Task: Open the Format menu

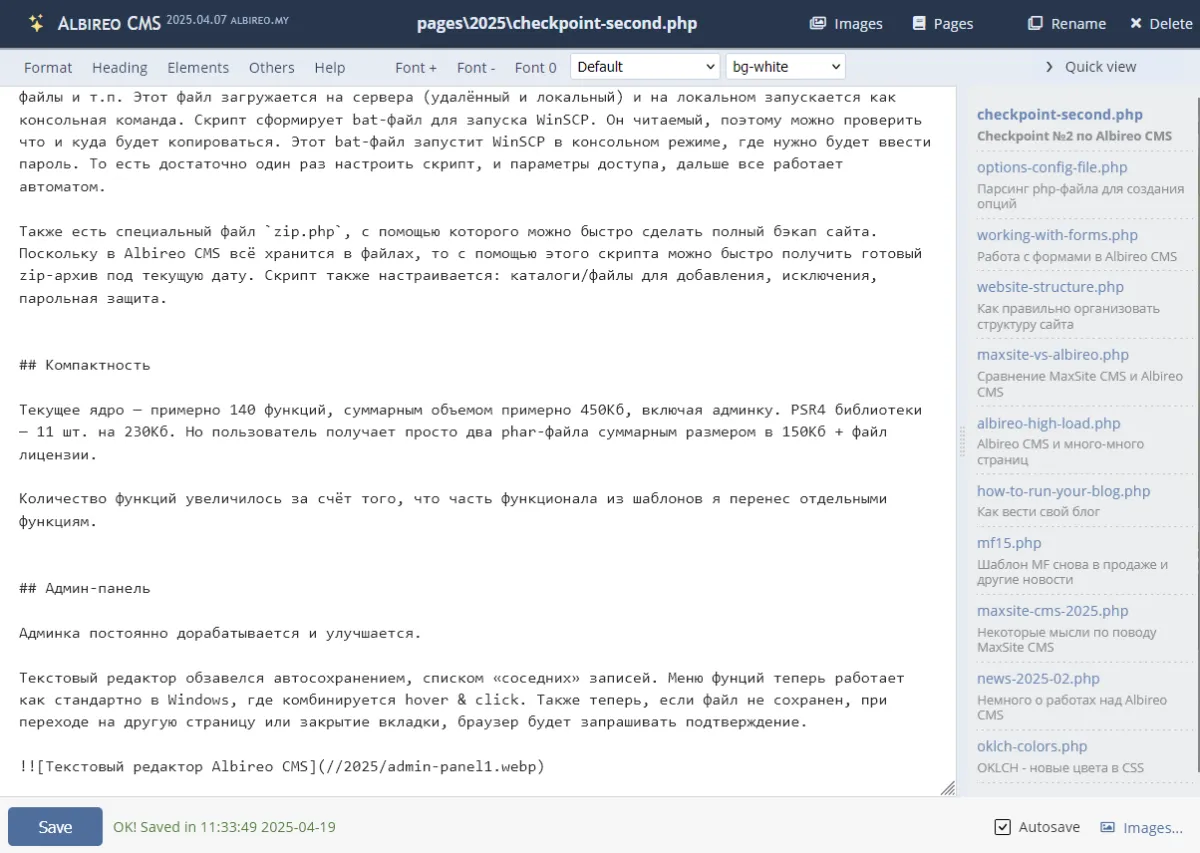Action: (48, 67)
